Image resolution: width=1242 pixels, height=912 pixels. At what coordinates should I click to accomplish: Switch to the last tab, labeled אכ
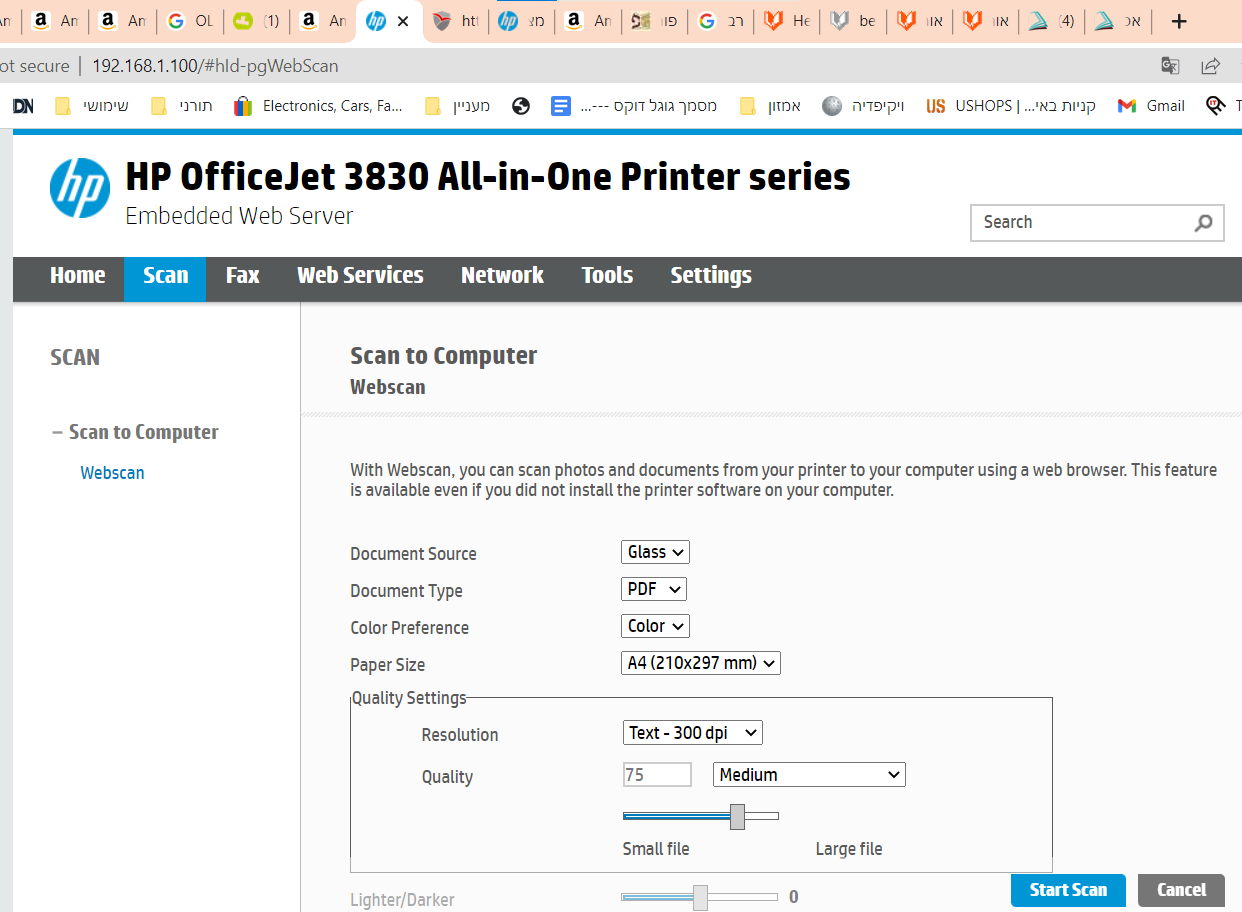coord(1117,21)
